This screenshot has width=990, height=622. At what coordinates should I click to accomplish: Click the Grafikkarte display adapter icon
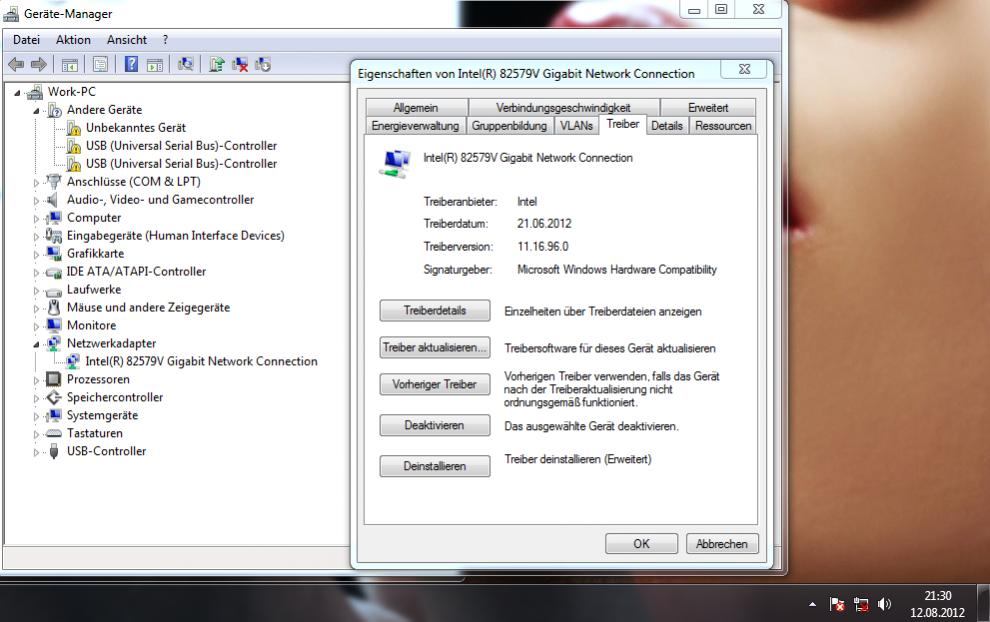tap(54, 254)
